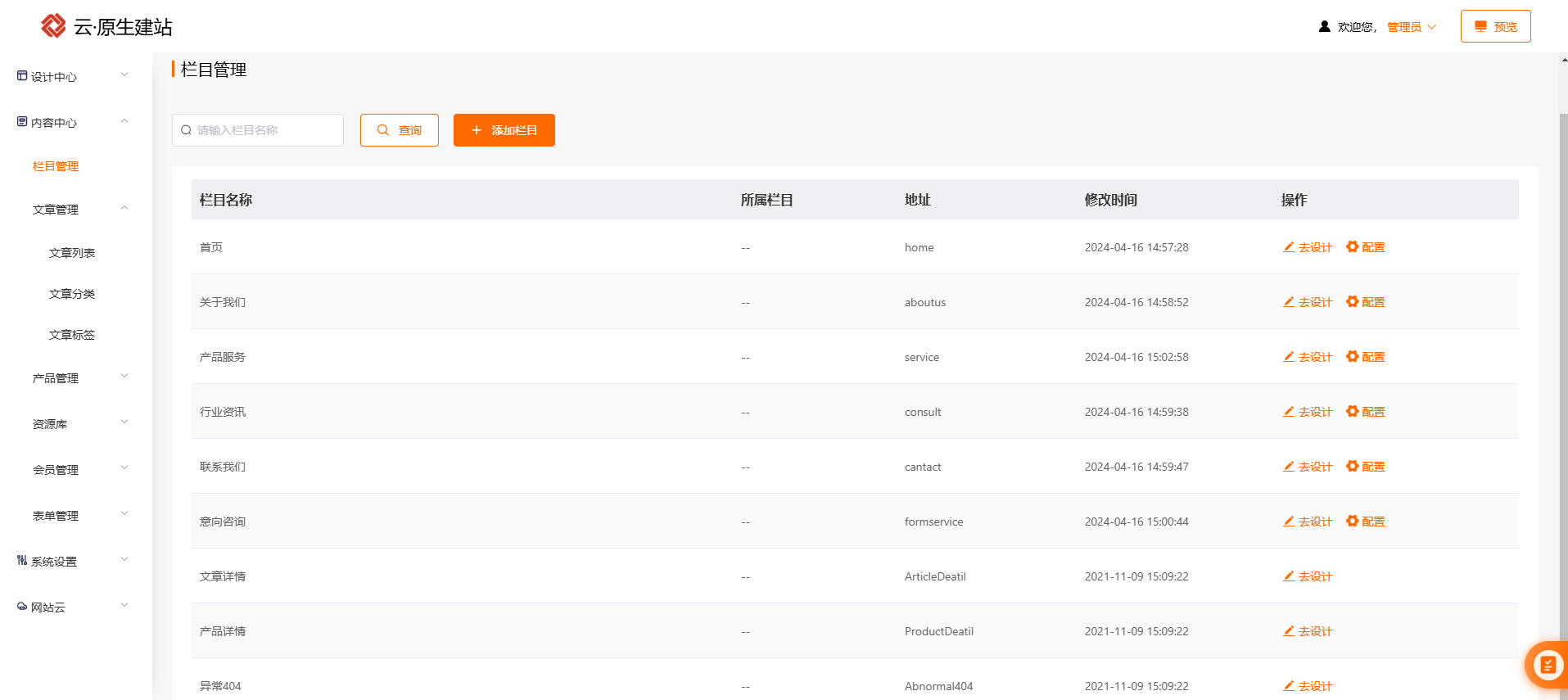Select 文章列表 in the sidebar
The image size is (1568, 700).
tap(72, 253)
